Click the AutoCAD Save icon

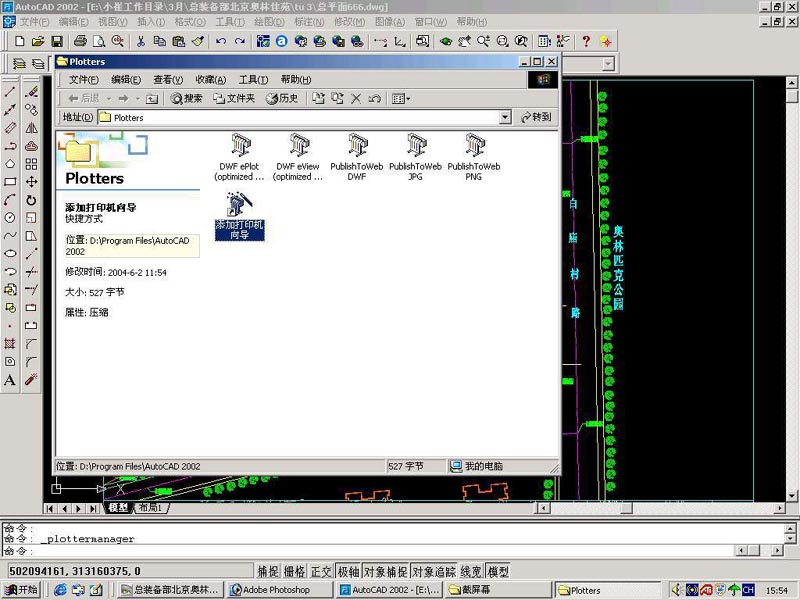pyautogui.click(x=57, y=41)
